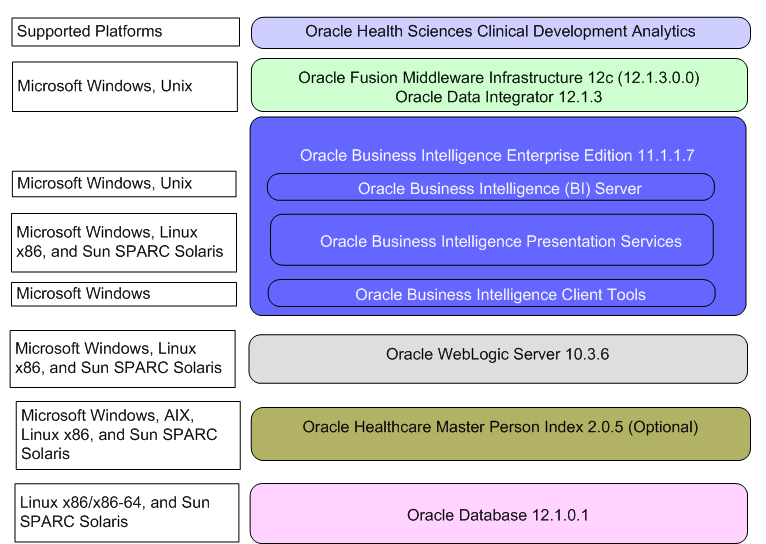
Task: Click the Linux x86/x86-64 platform box
Action: click(x=127, y=513)
